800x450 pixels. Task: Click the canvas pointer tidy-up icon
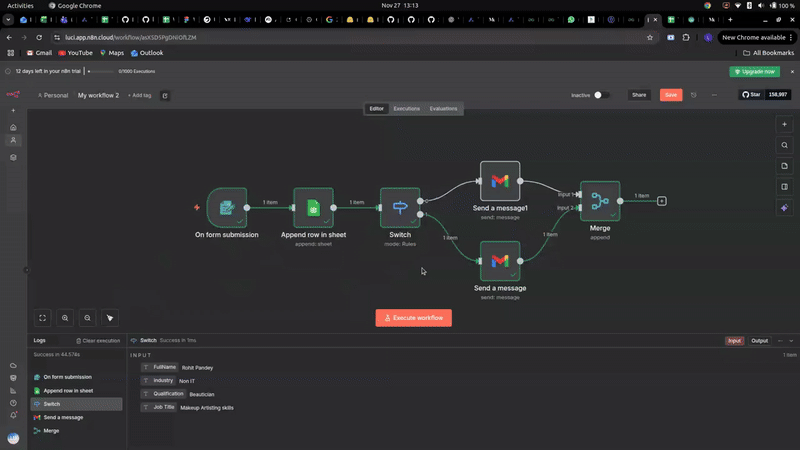click(110, 318)
